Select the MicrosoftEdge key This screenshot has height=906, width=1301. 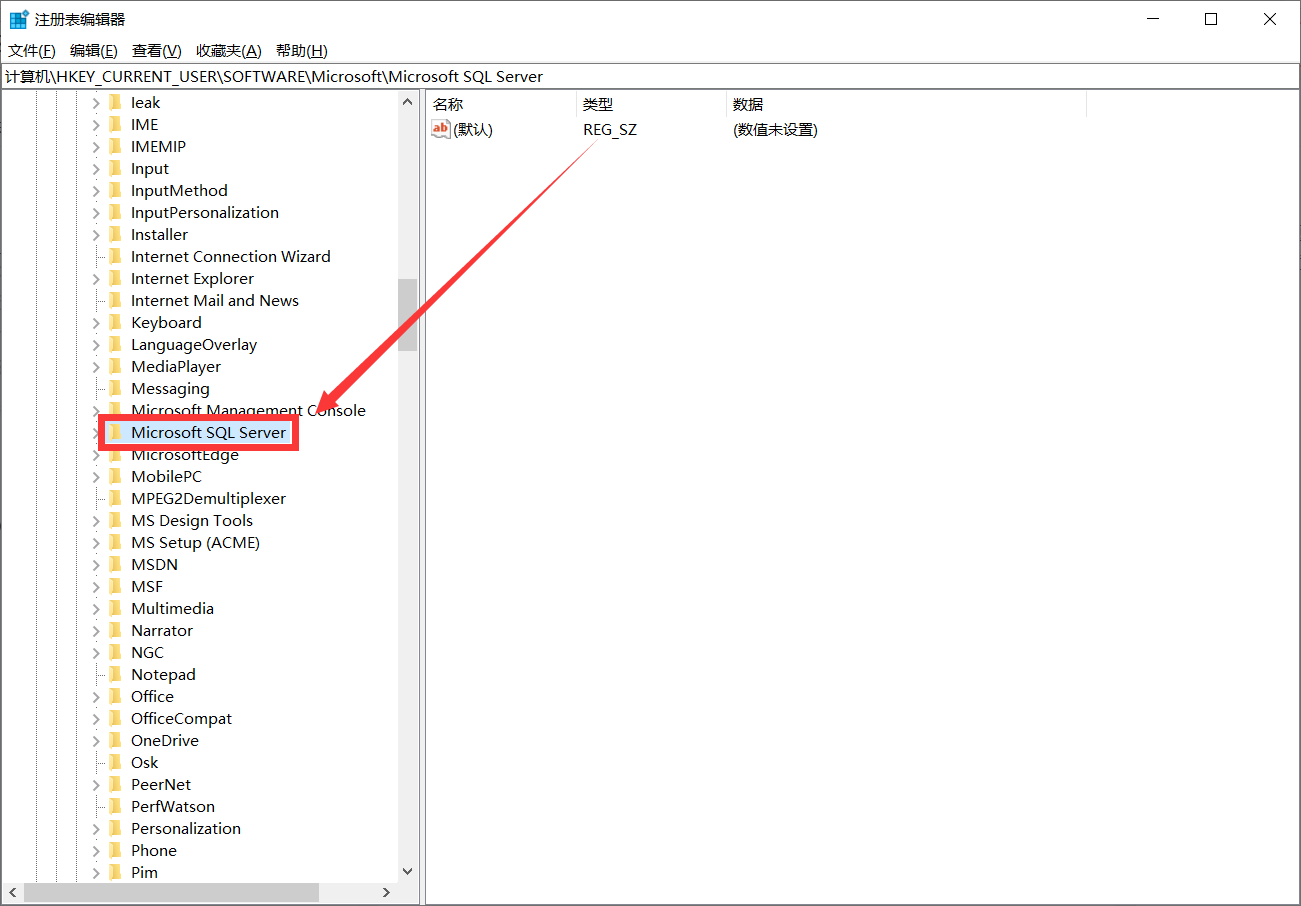pyautogui.click(x=185, y=454)
